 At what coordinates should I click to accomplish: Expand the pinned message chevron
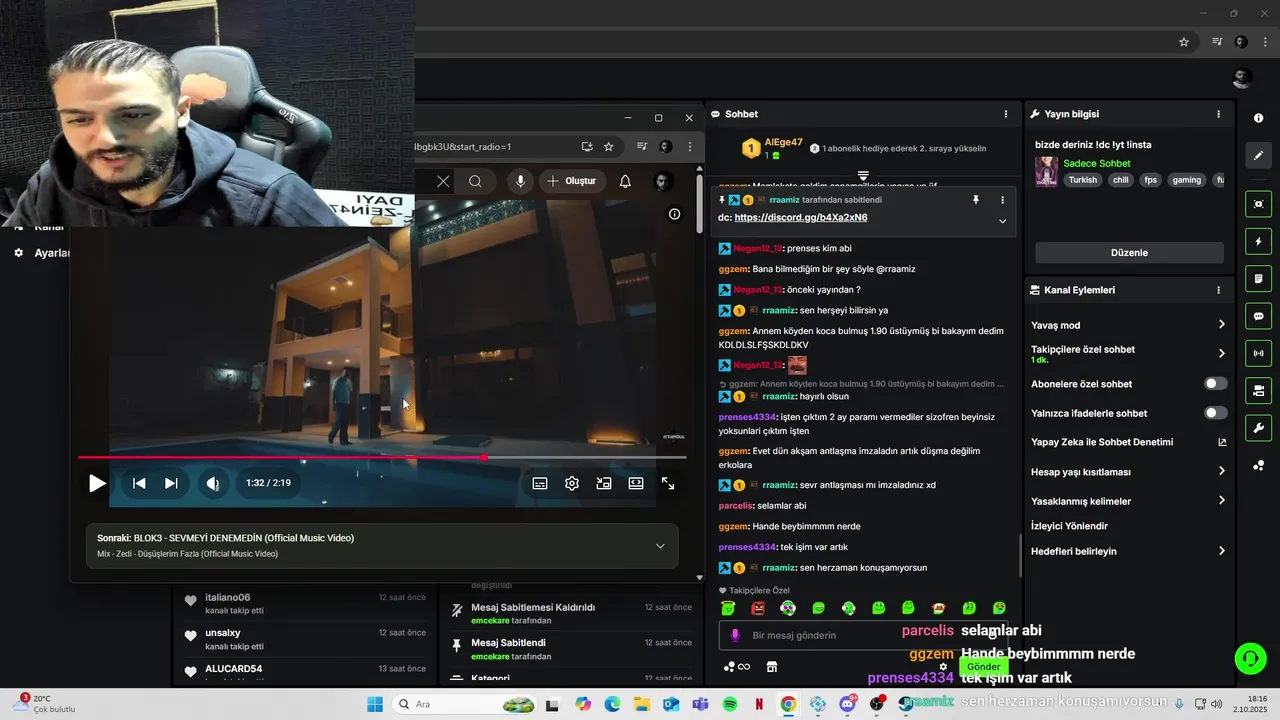click(1002, 221)
